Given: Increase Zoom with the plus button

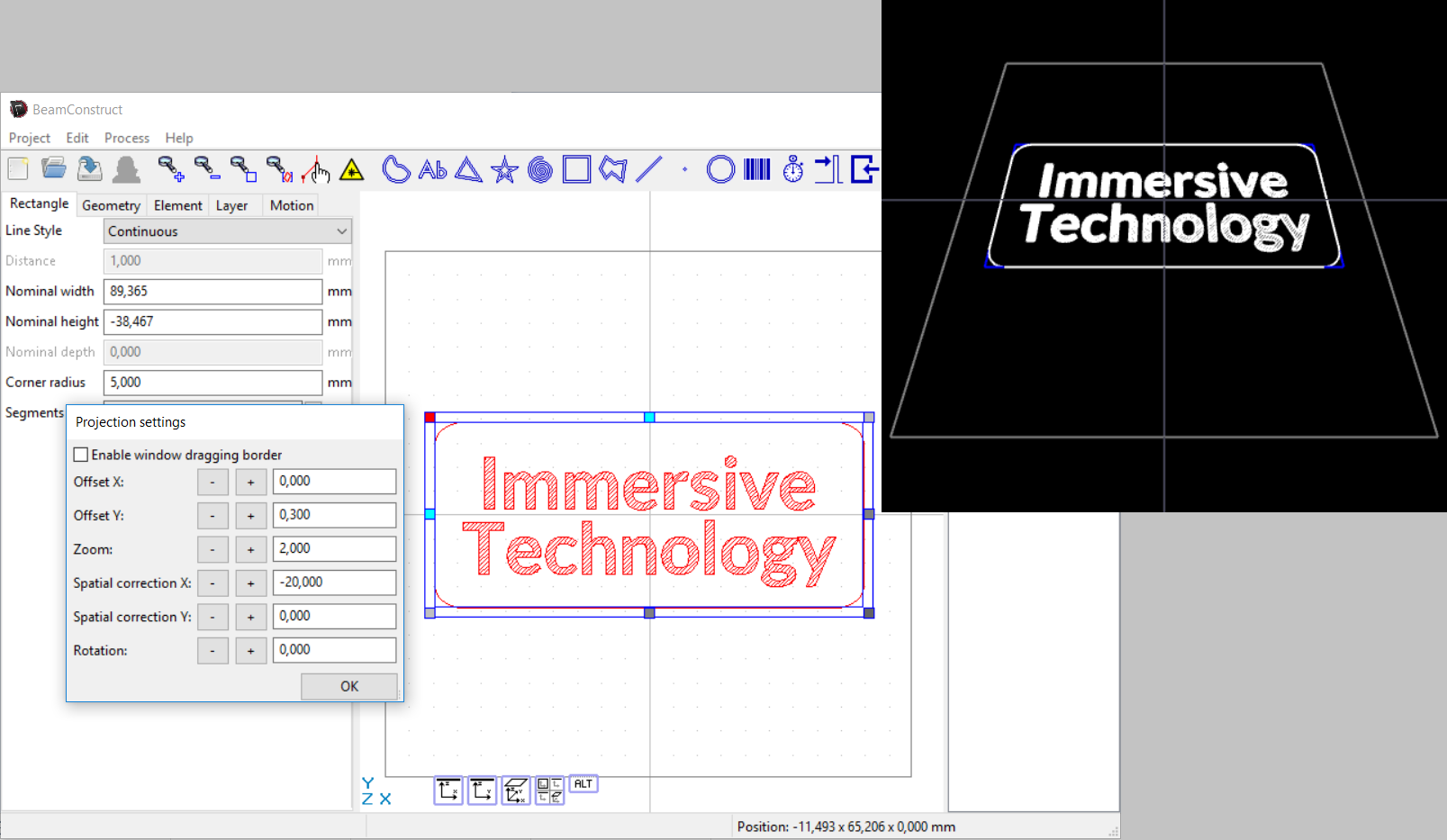Looking at the screenshot, I should click(250, 549).
